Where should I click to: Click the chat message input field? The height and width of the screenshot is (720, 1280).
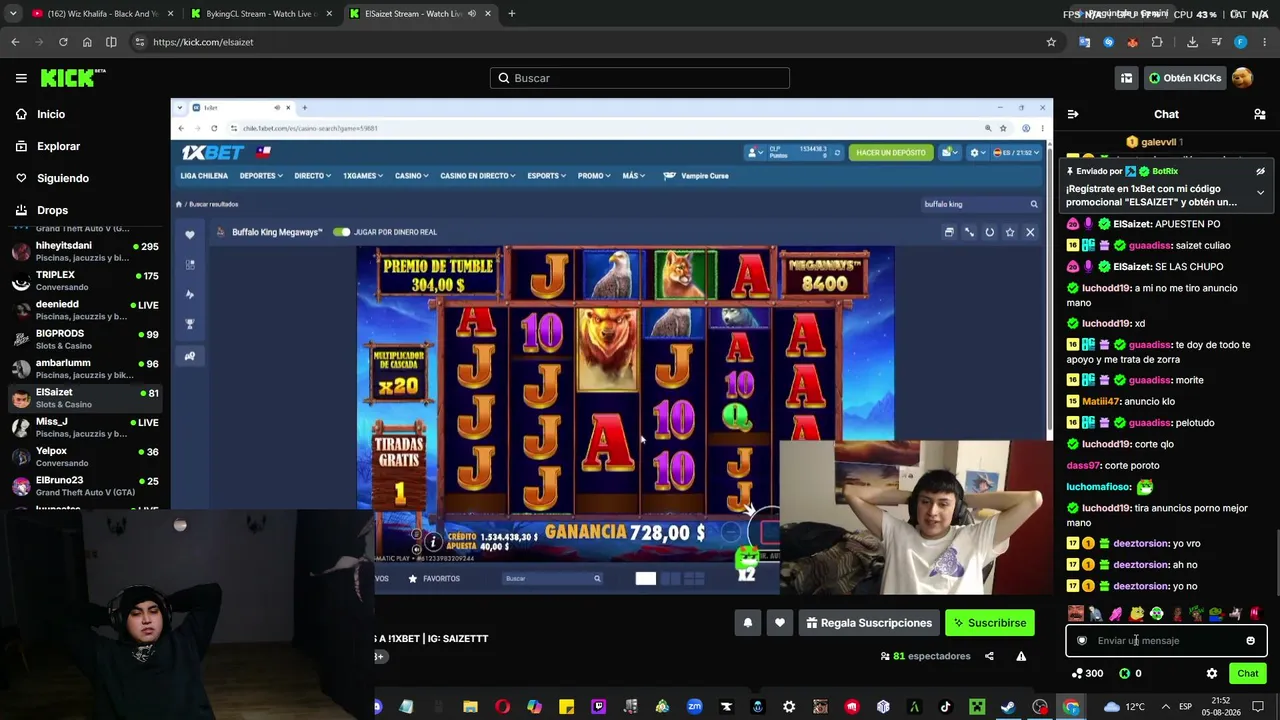pyautogui.click(x=1166, y=641)
